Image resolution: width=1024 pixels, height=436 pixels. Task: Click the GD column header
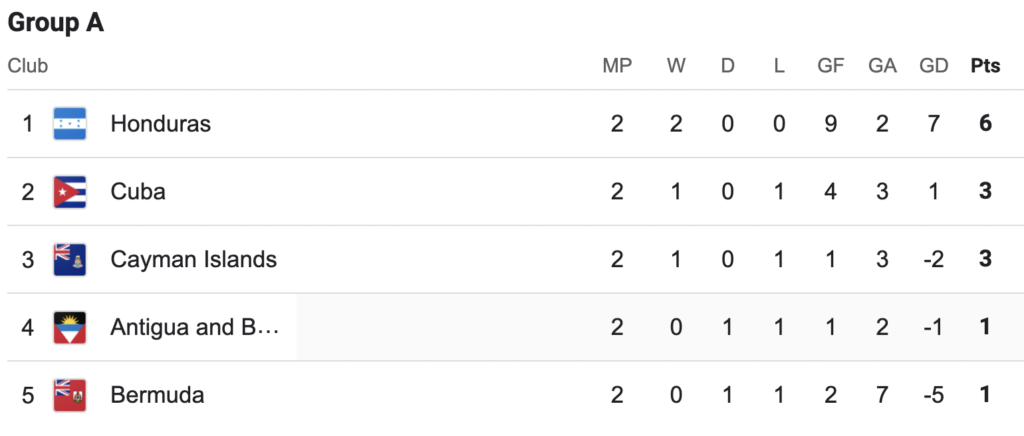[934, 66]
